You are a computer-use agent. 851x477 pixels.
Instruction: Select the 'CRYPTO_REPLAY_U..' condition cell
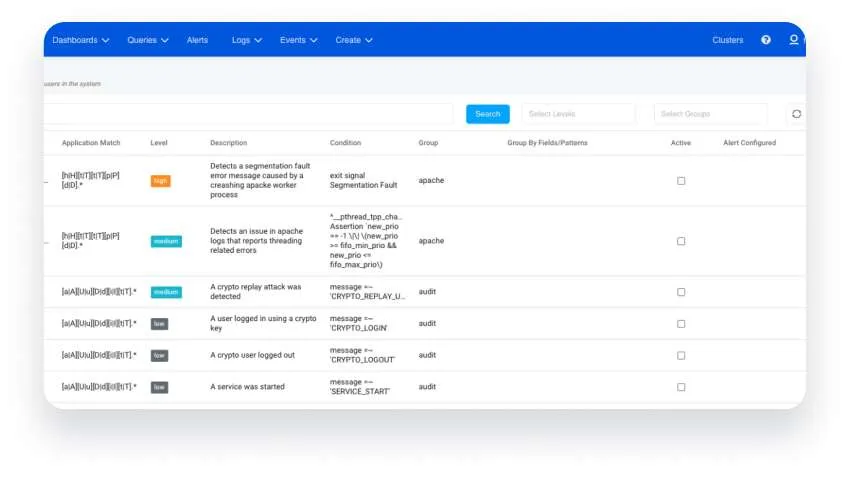click(x=367, y=291)
